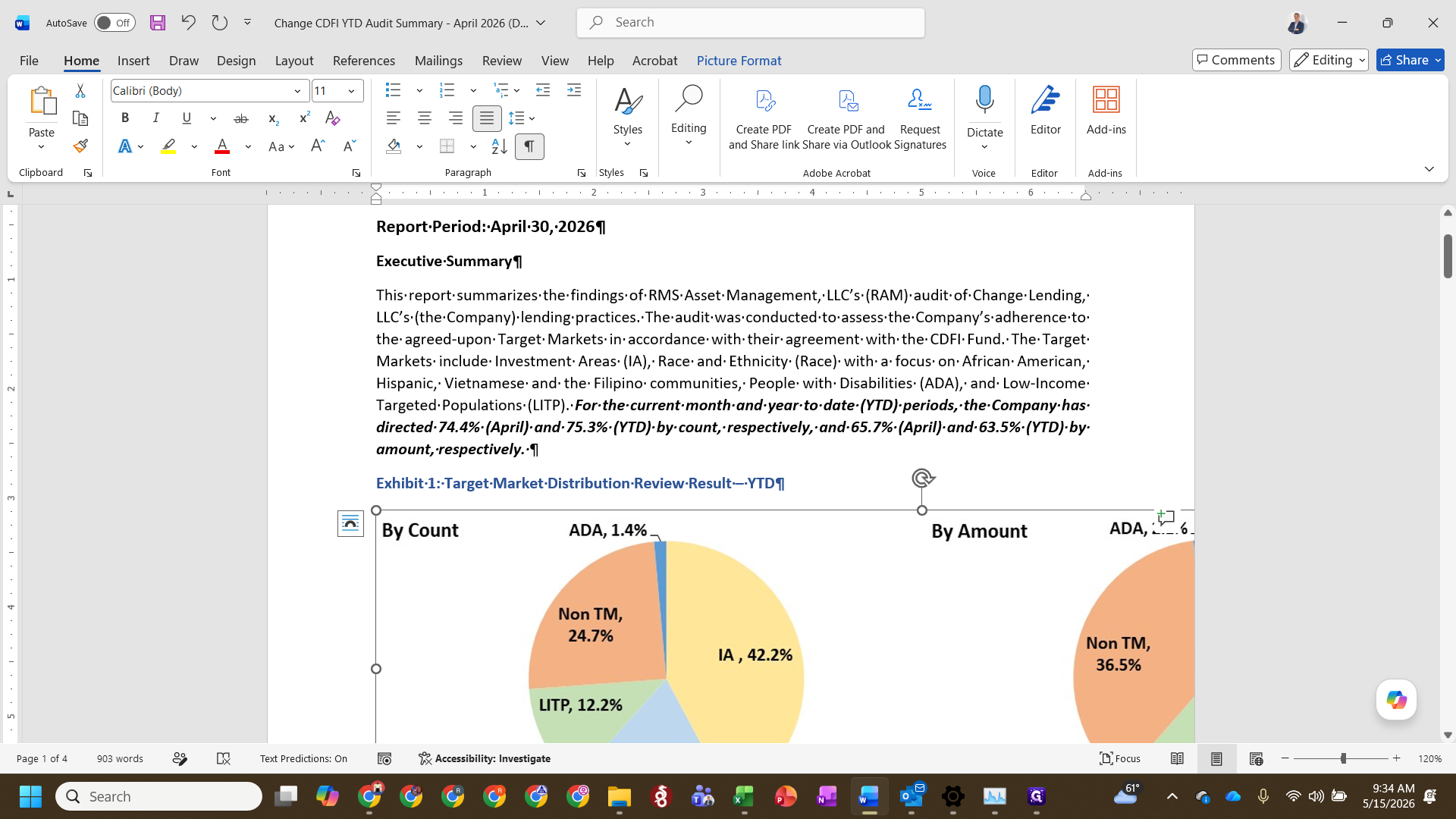
Task: Switch to References tab
Action: [x=364, y=61]
